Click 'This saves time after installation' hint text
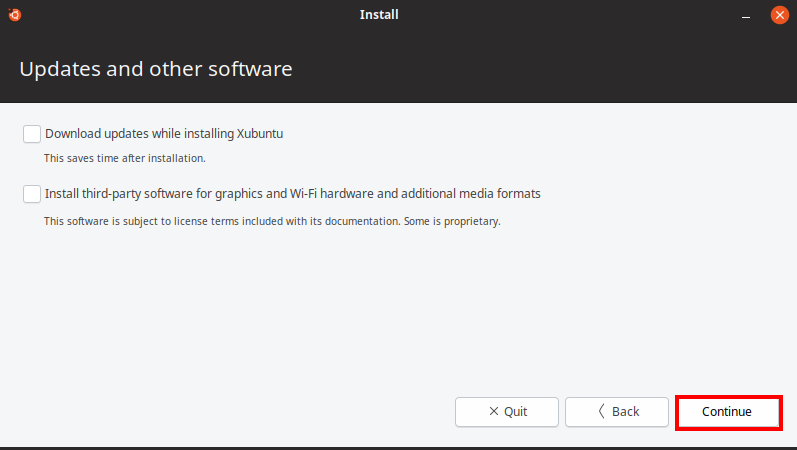The width and height of the screenshot is (797, 450). (125, 158)
